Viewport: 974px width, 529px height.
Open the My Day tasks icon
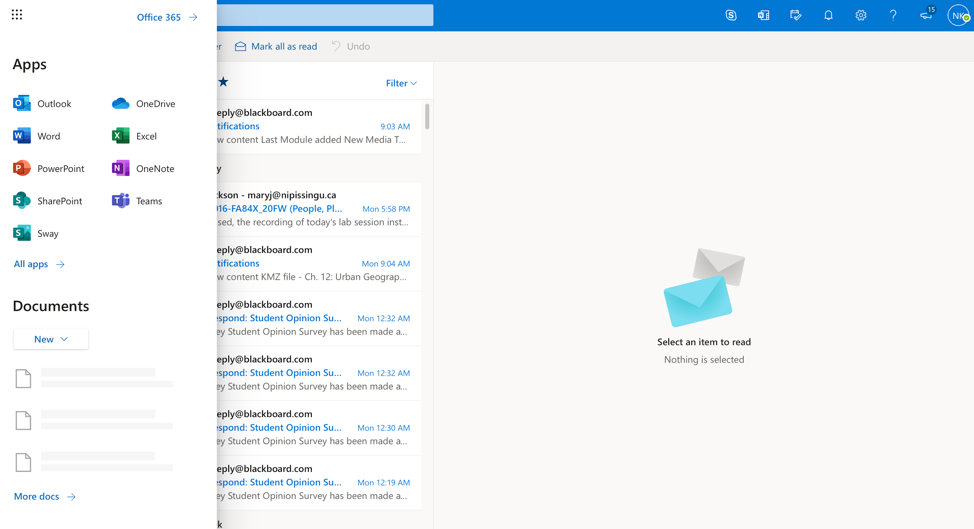point(796,16)
